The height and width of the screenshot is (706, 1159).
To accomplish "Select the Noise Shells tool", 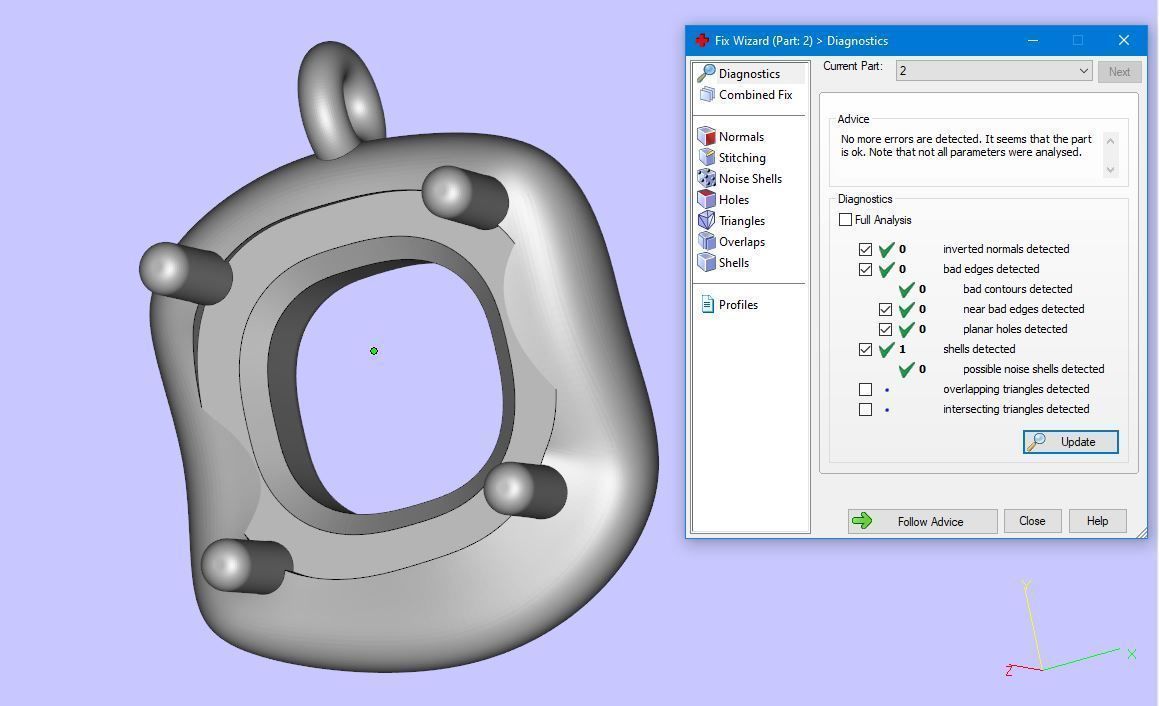I will [740, 179].
